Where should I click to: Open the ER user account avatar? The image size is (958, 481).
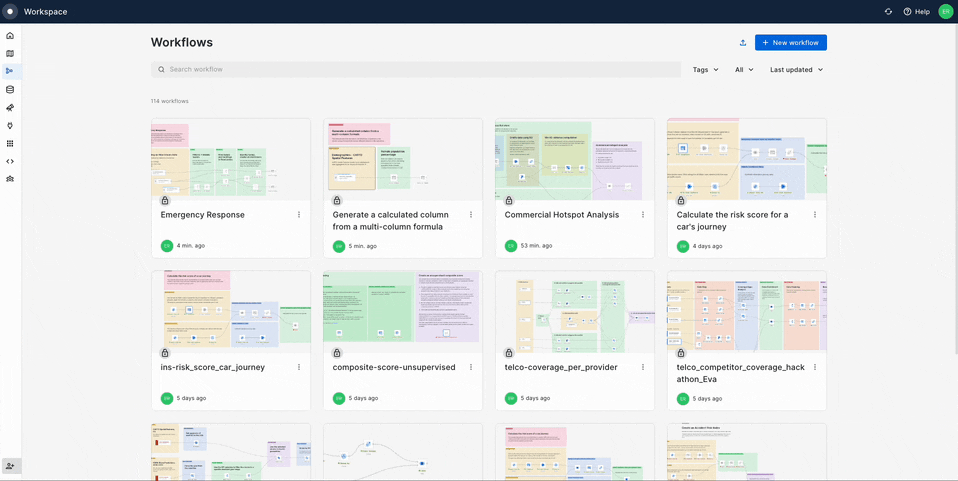pos(945,12)
